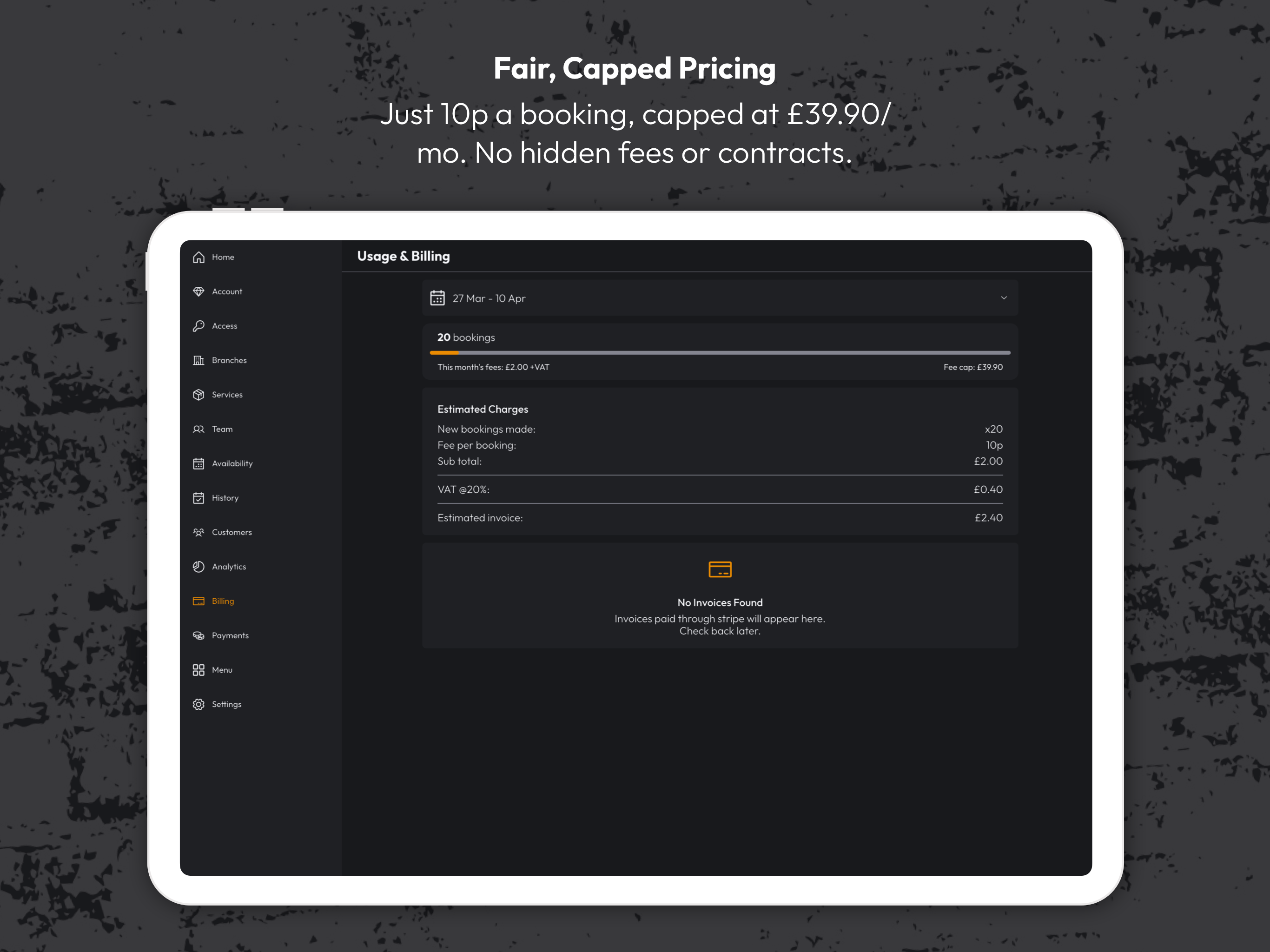Click the calendar icon in date selector

437,298
